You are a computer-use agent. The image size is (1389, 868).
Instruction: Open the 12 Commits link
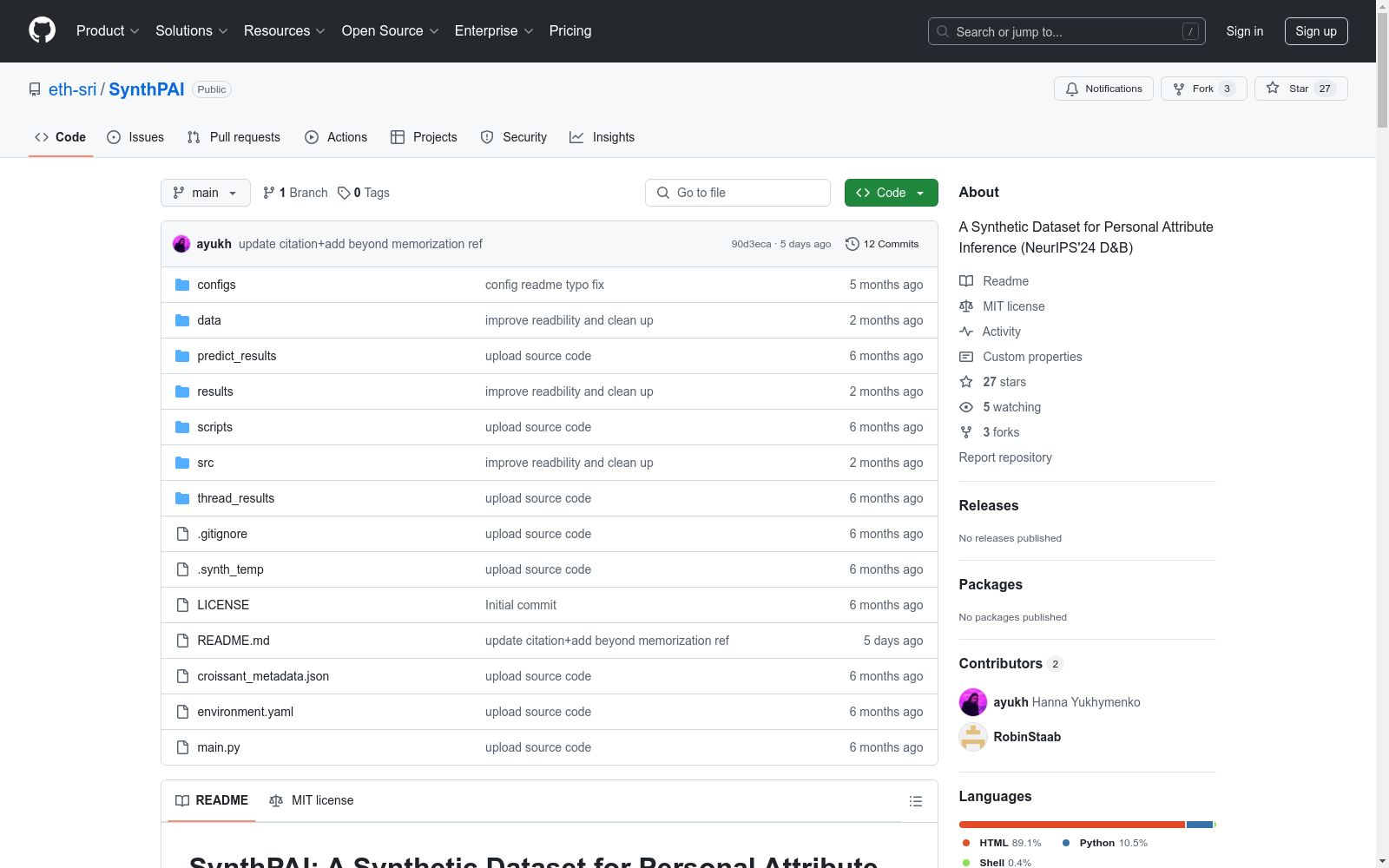pos(882,244)
